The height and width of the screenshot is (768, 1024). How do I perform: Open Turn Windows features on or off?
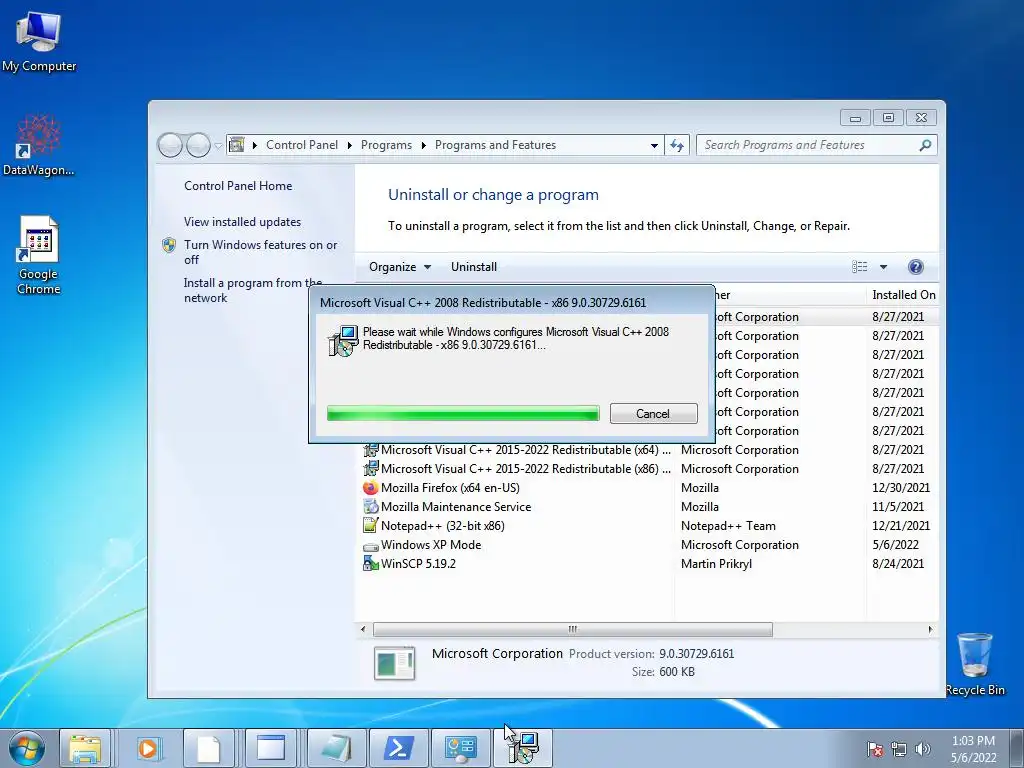[x=260, y=252]
